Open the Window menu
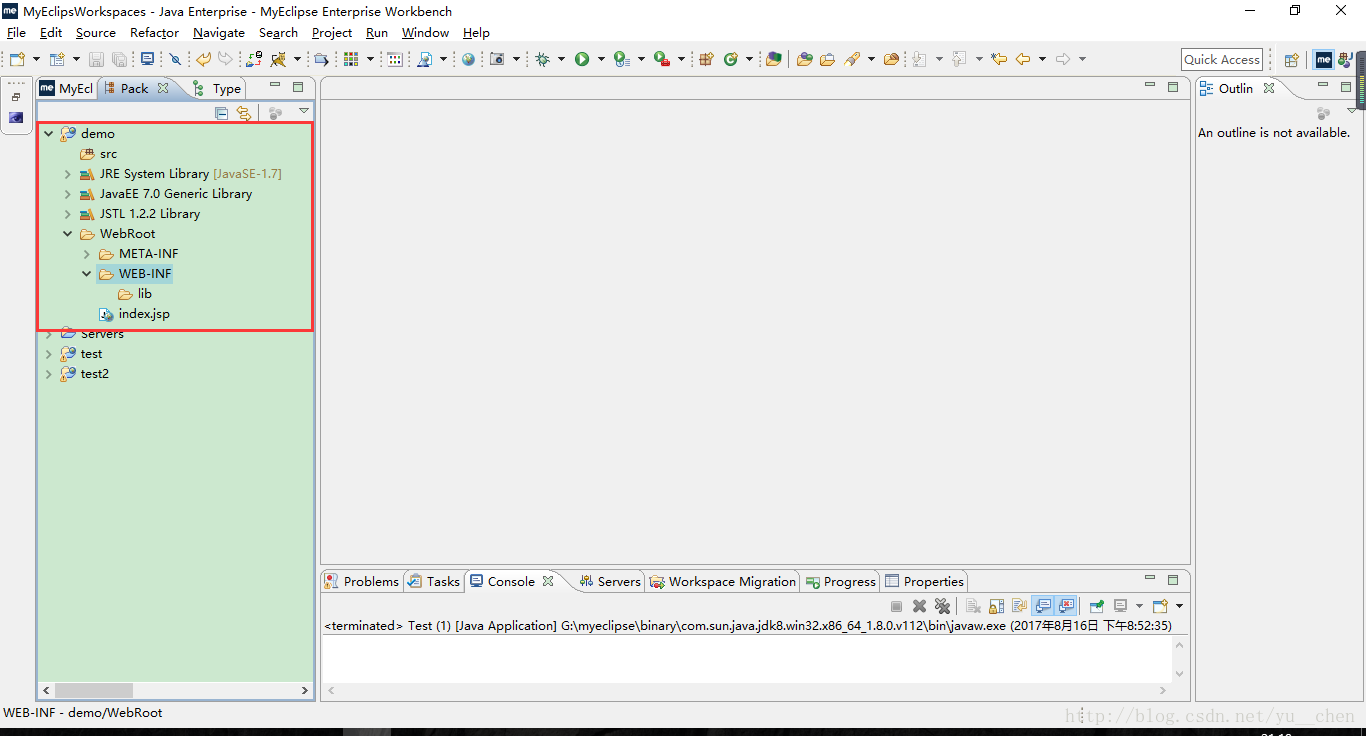The height and width of the screenshot is (736, 1366). [x=425, y=32]
